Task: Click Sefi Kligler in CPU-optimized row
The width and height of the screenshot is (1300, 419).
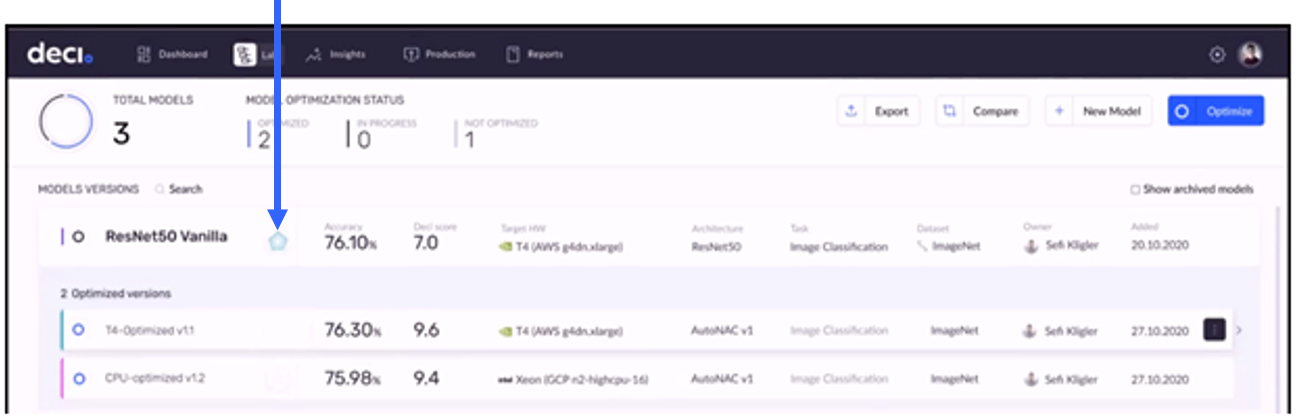Action: (x=1071, y=380)
